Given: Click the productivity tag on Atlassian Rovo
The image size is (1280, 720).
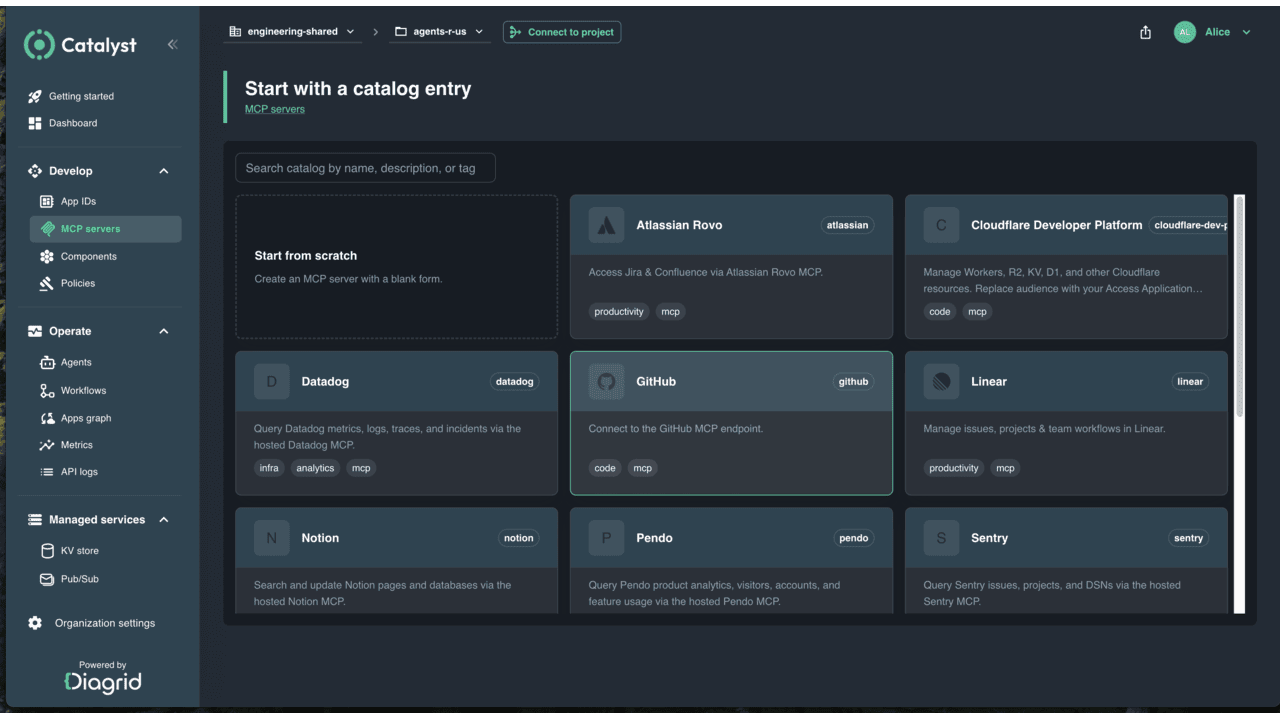Looking at the screenshot, I should click(x=619, y=312).
